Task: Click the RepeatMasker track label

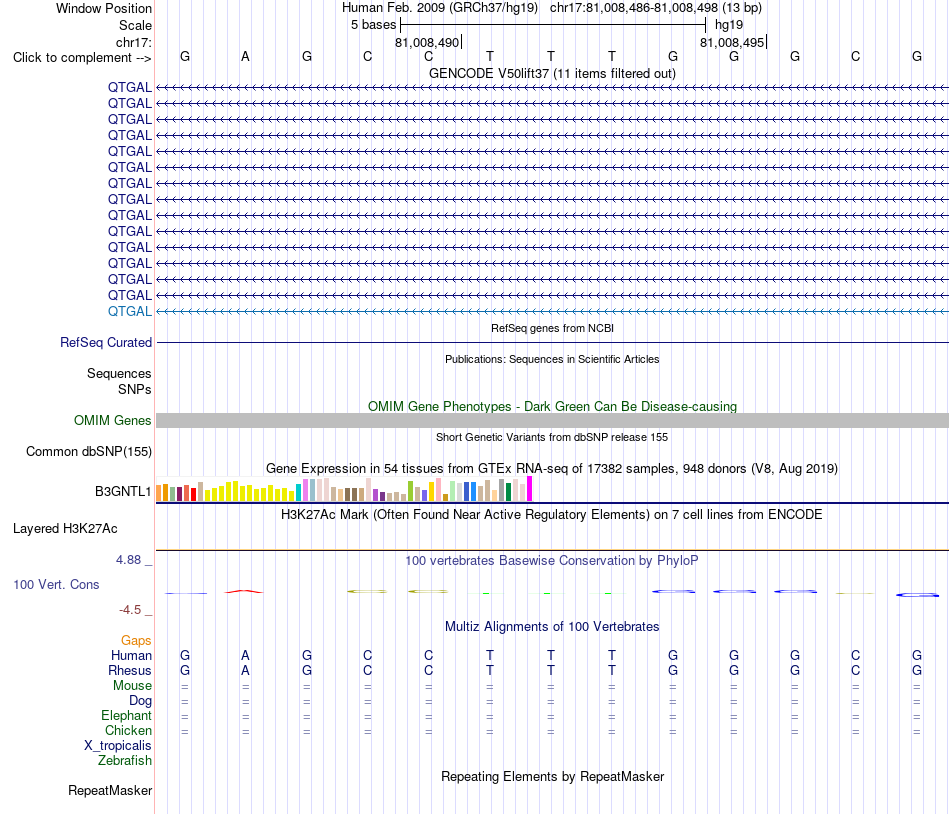Action: tap(110, 790)
